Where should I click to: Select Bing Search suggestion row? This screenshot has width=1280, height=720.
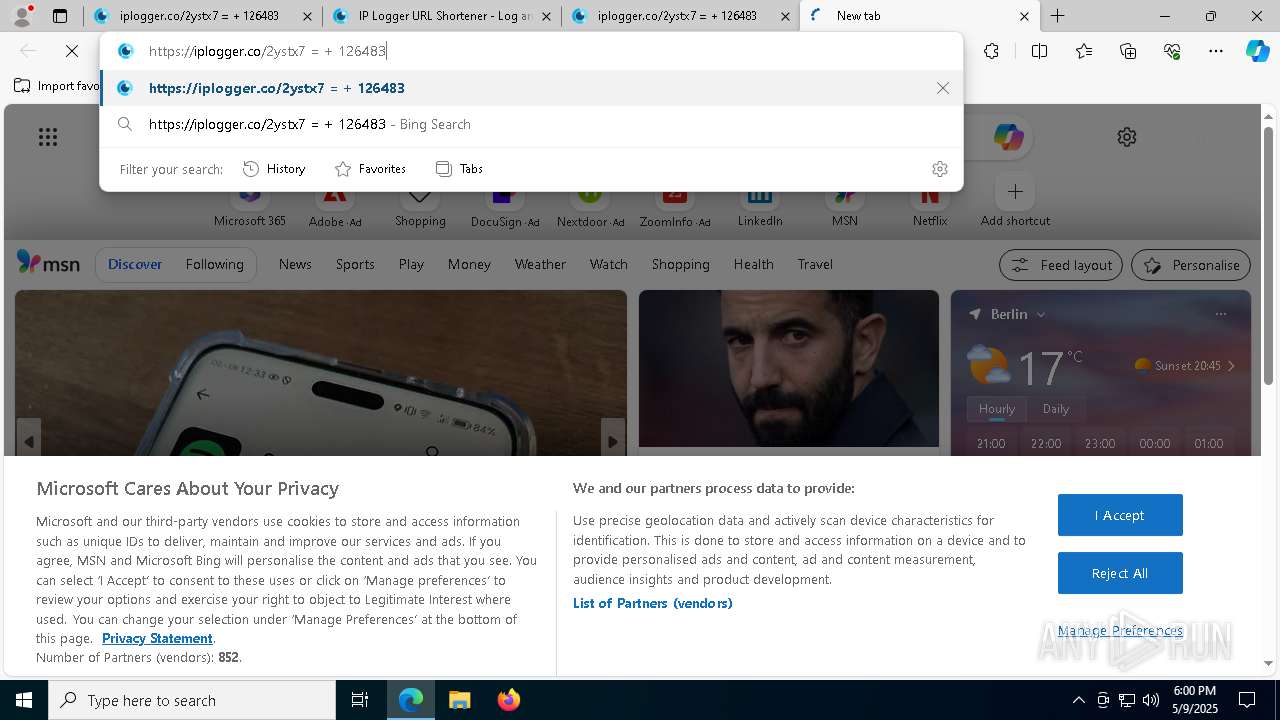click(x=531, y=124)
